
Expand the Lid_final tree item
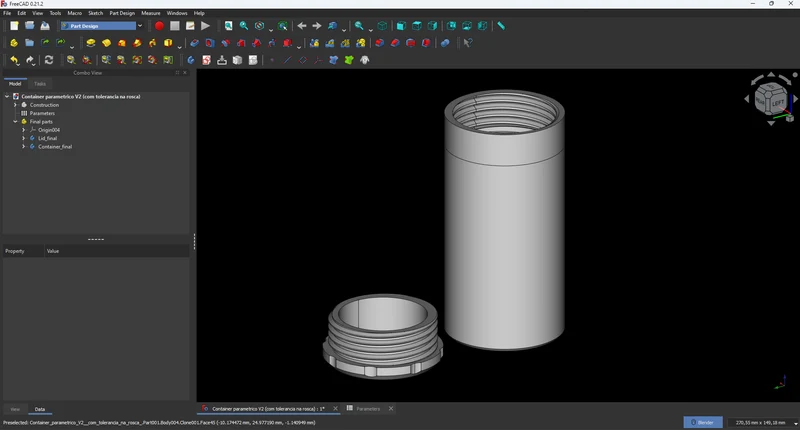(x=23, y=138)
